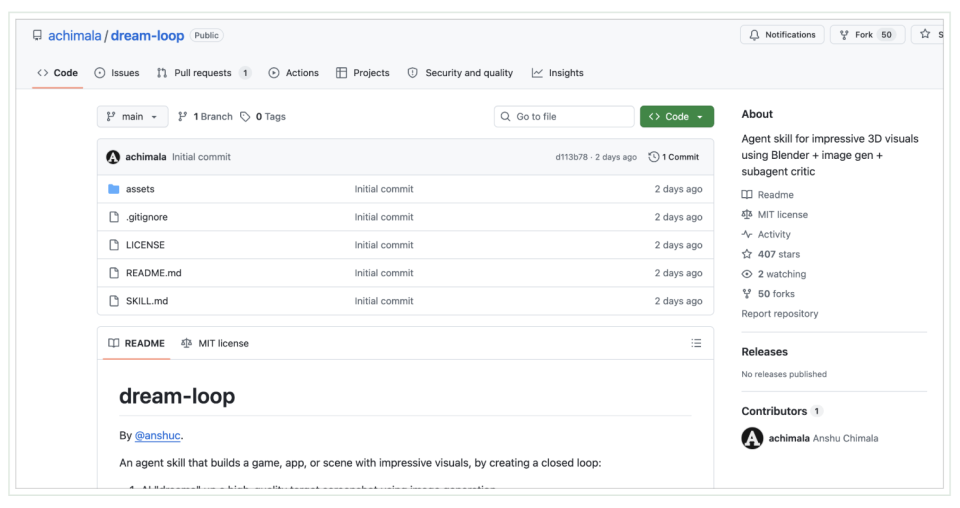Switch to the Code tab
960x508 pixels.
(x=58, y=73)
